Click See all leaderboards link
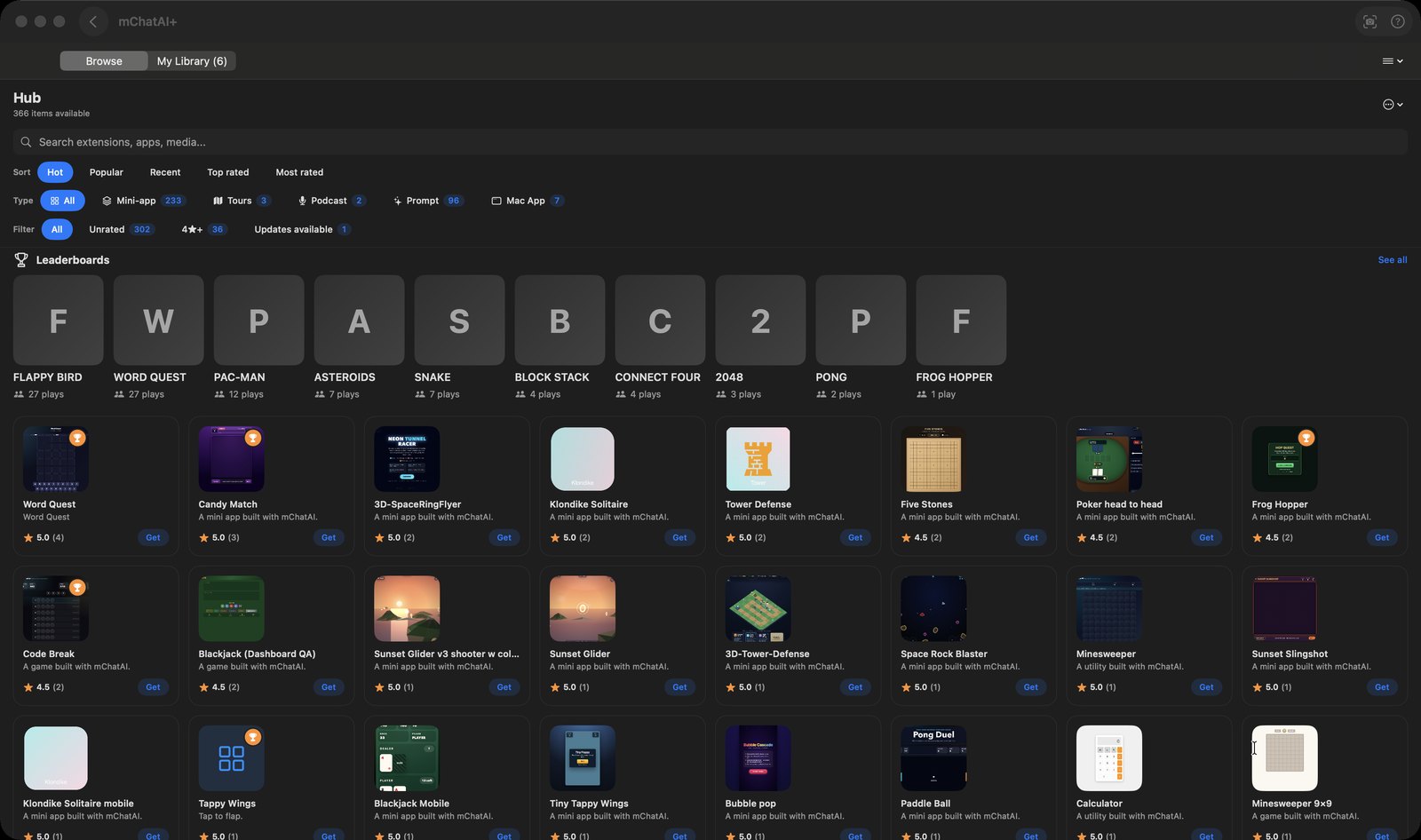The width and height of the screenshot is (1421, 840). [x=1392, y=260]
